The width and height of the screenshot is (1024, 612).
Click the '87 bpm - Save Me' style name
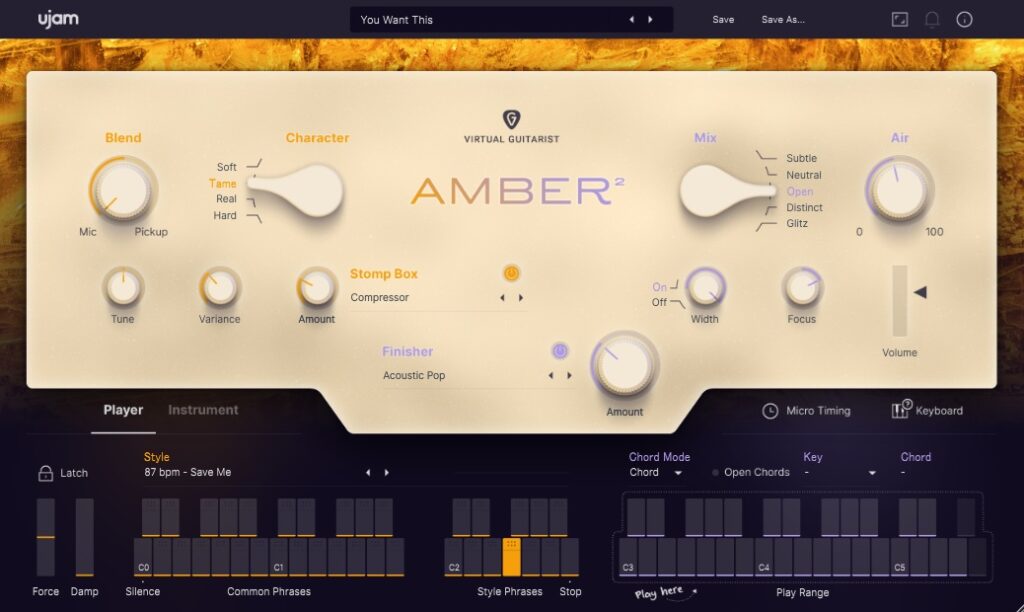pos(187,472)
